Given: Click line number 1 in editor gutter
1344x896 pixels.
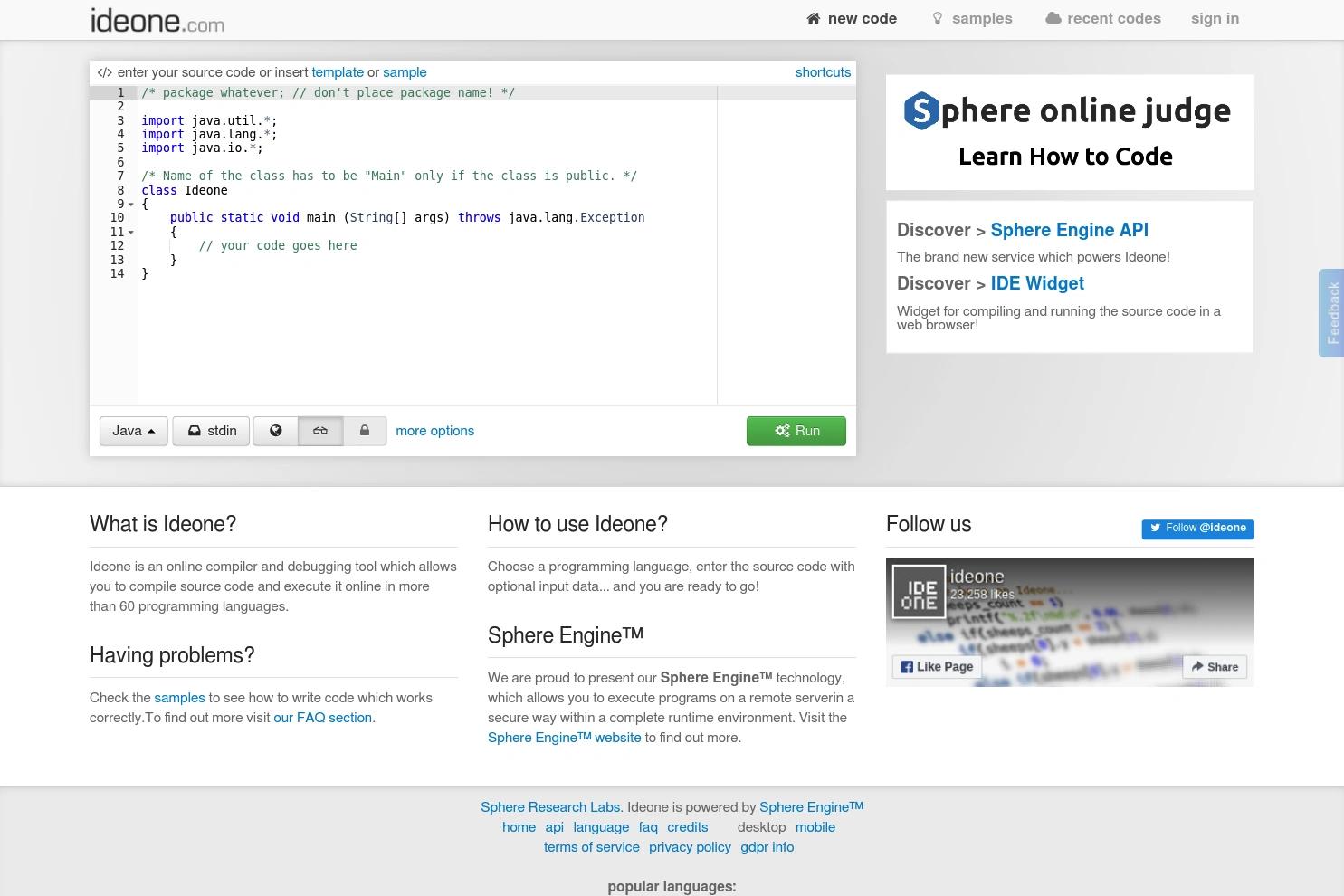Looking at the screenshot, I should pyautogui.click(x=120, y=92).
